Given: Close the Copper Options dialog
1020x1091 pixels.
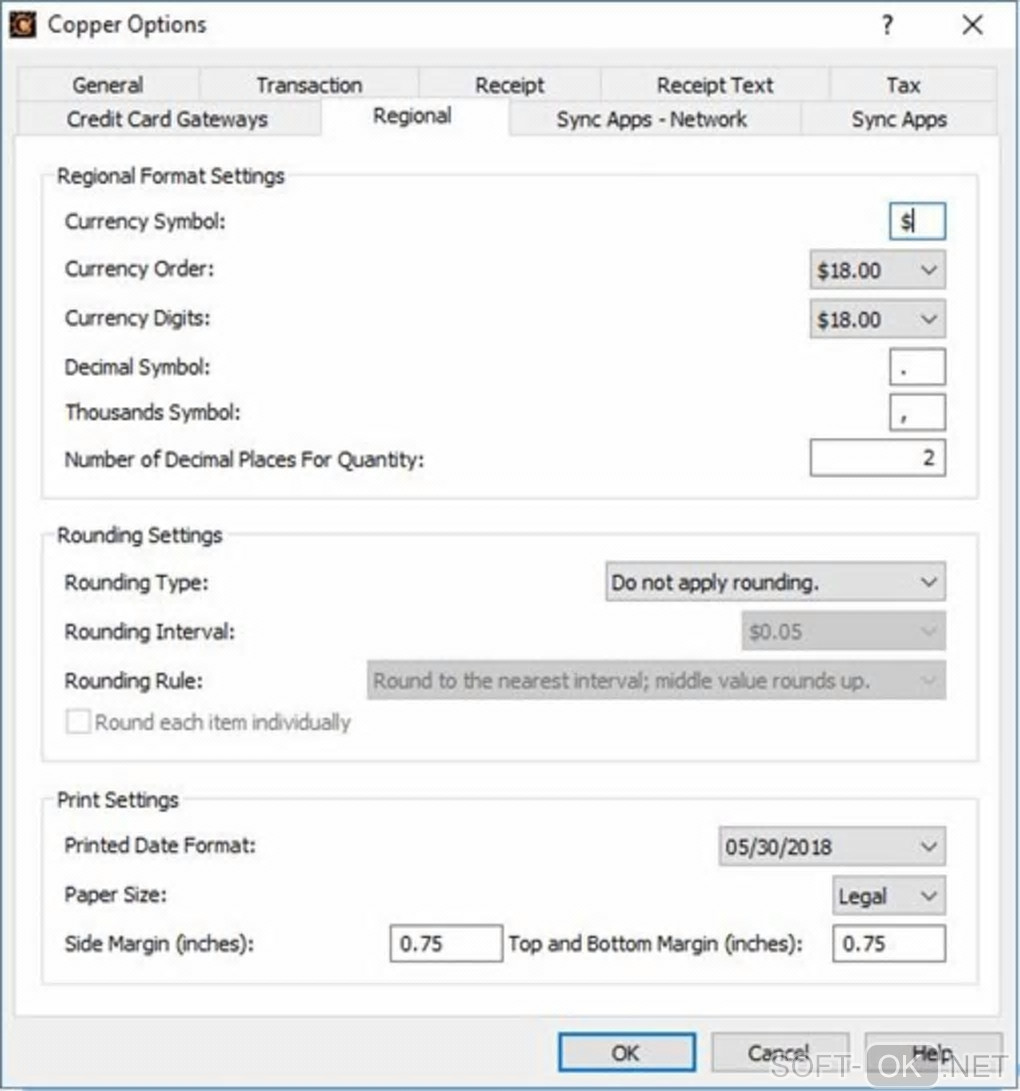Looking at the screenshot, I should point(973,25).
